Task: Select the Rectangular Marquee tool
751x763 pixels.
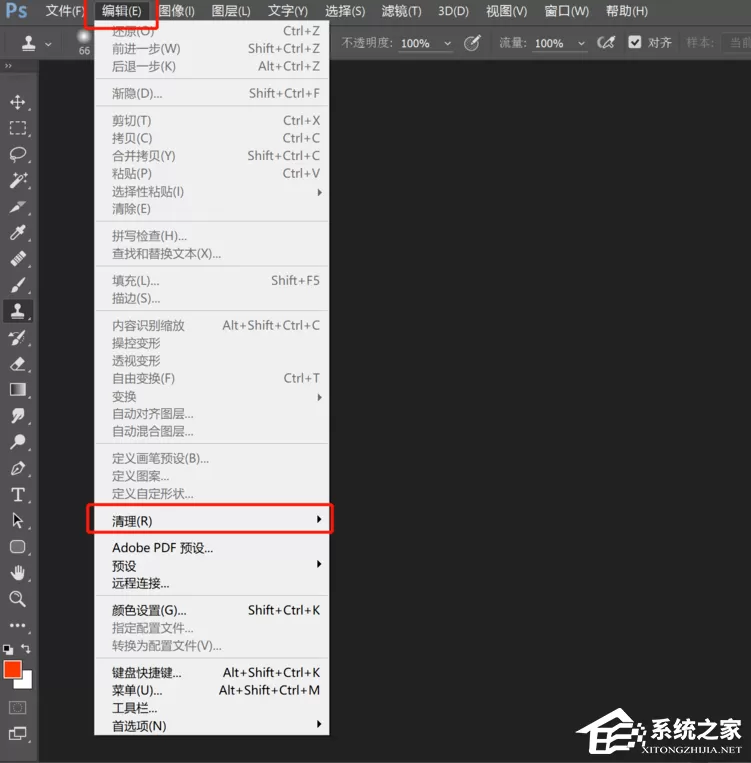Action: pyautogui.click(x=18, y=128)
